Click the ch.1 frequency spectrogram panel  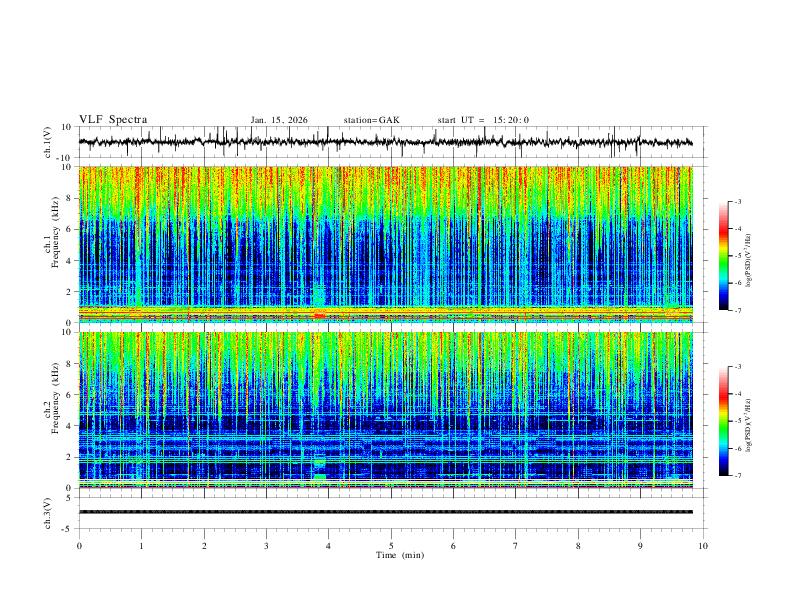pos(386,244)
